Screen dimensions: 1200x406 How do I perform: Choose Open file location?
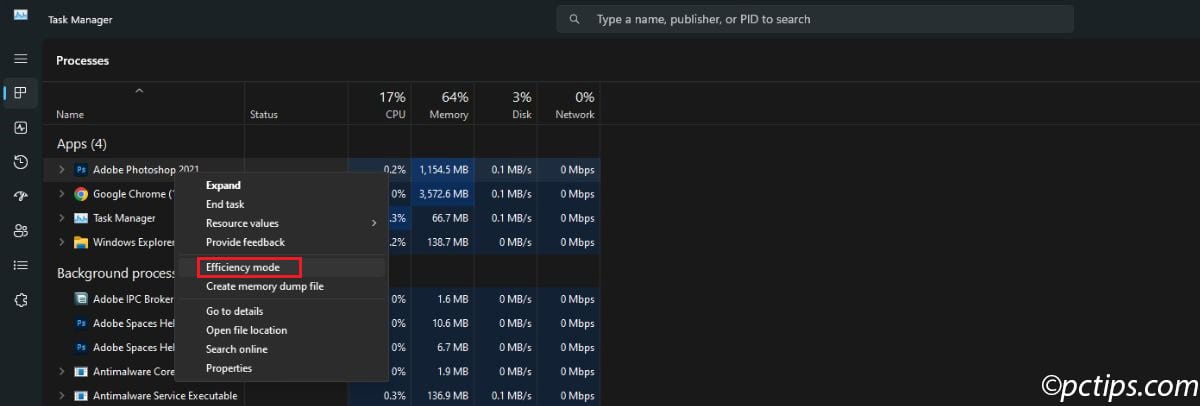coord(246,330)
